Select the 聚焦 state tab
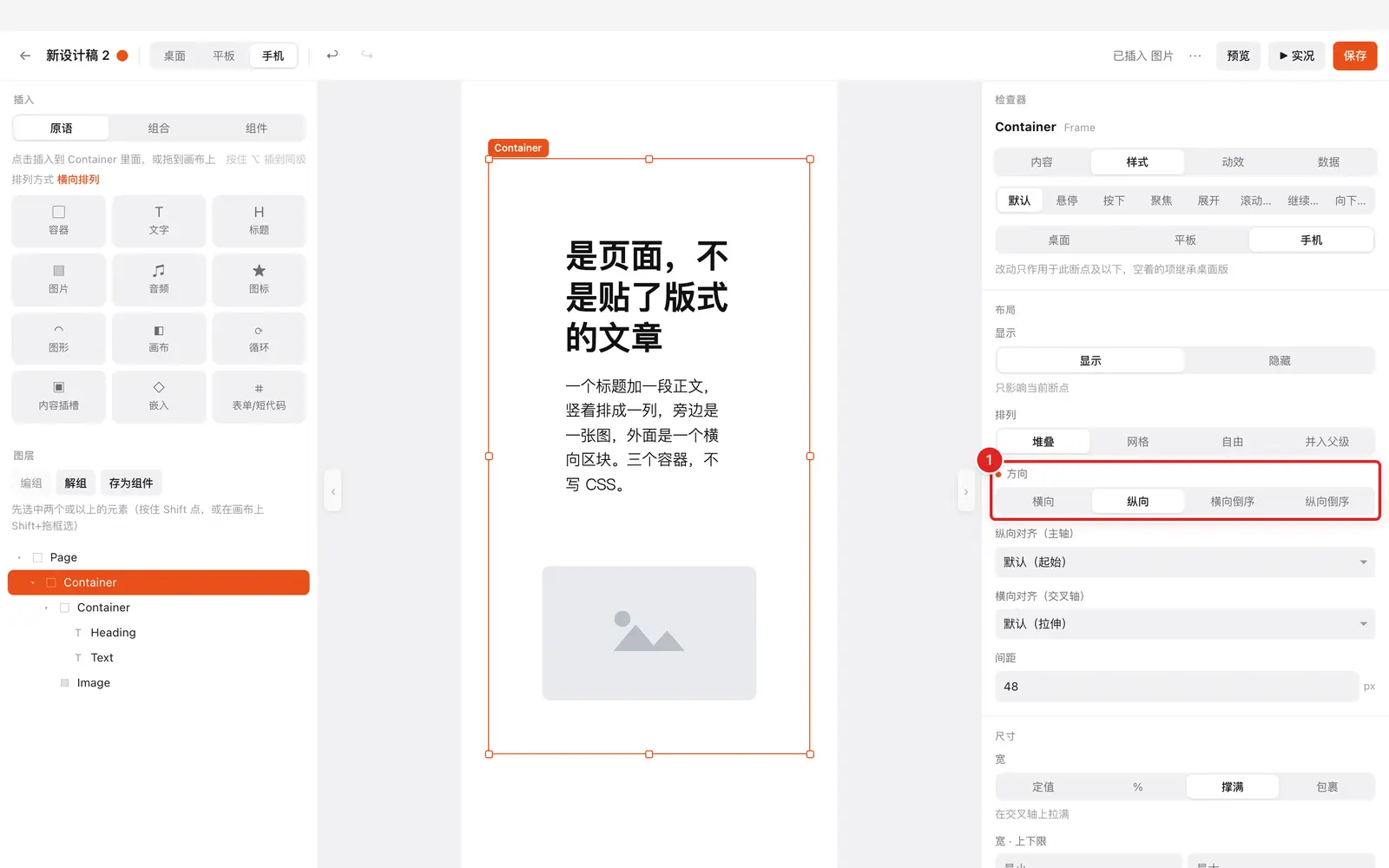This screenshot has height=868, width=1389. (x=1162, y=201)
